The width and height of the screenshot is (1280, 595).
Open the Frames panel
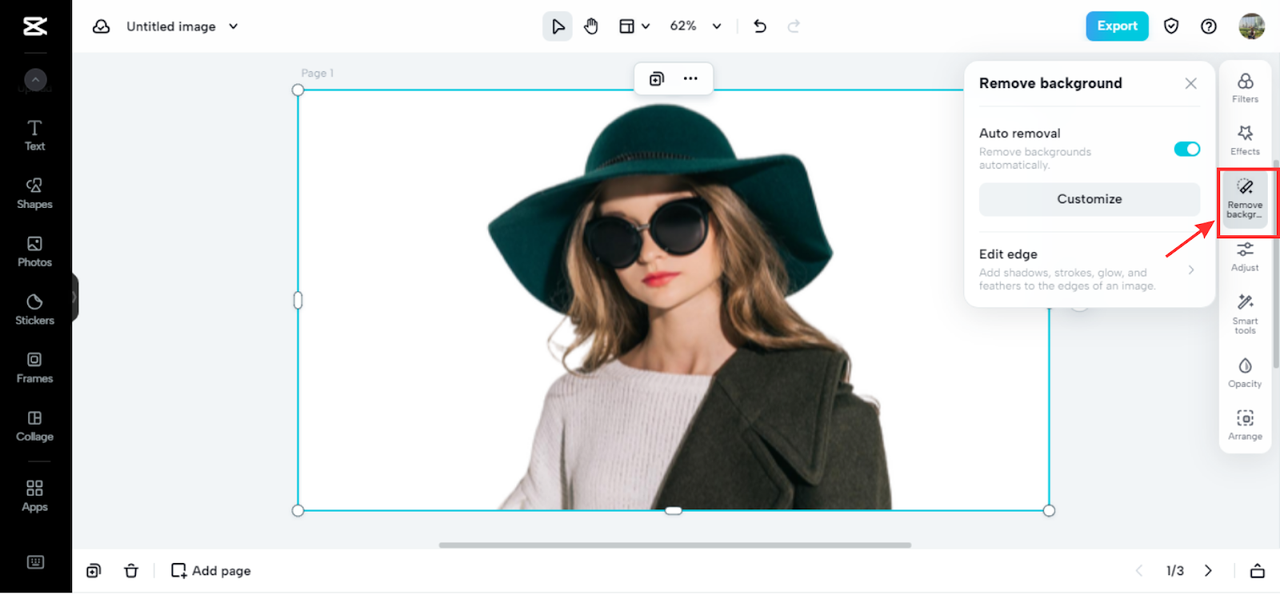point(35,367)
